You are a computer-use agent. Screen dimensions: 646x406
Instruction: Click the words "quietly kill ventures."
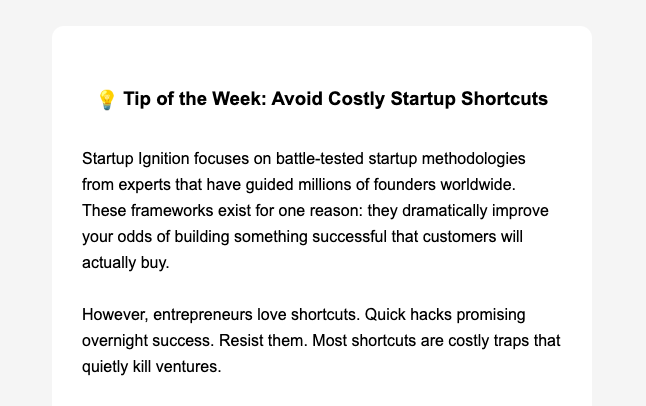151,367
